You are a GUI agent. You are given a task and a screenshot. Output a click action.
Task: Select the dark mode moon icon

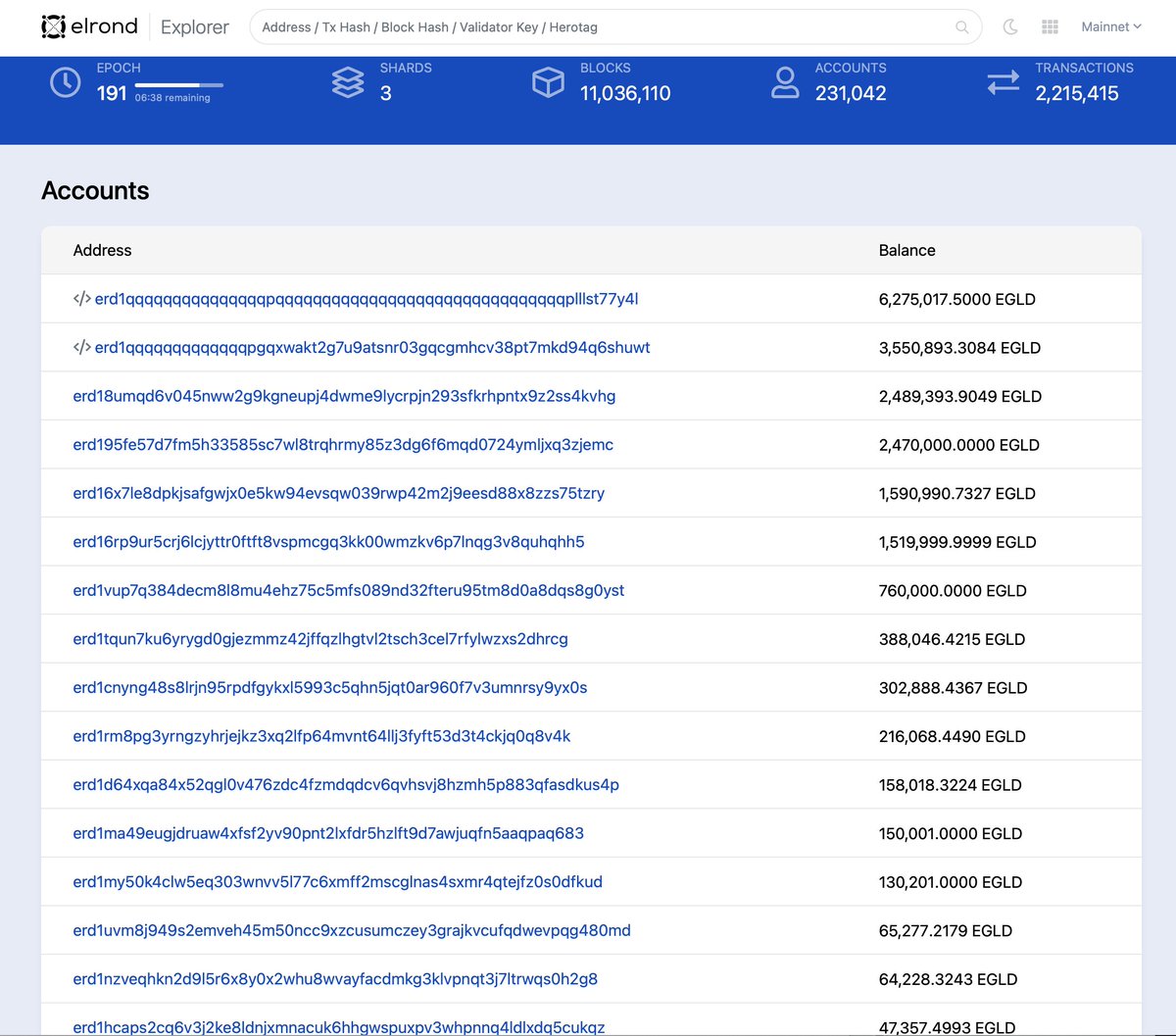coord(1010,26)
